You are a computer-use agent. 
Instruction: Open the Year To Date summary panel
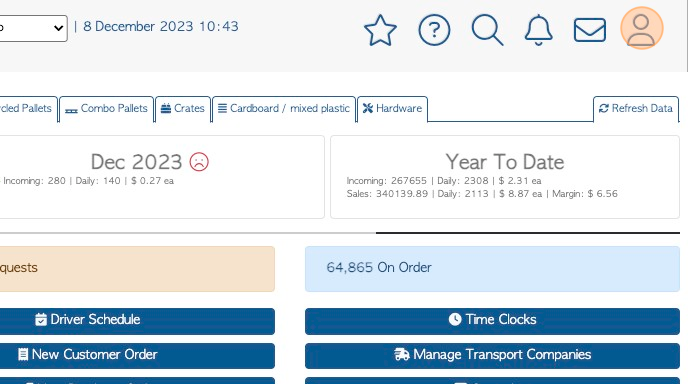coord(505,177)
